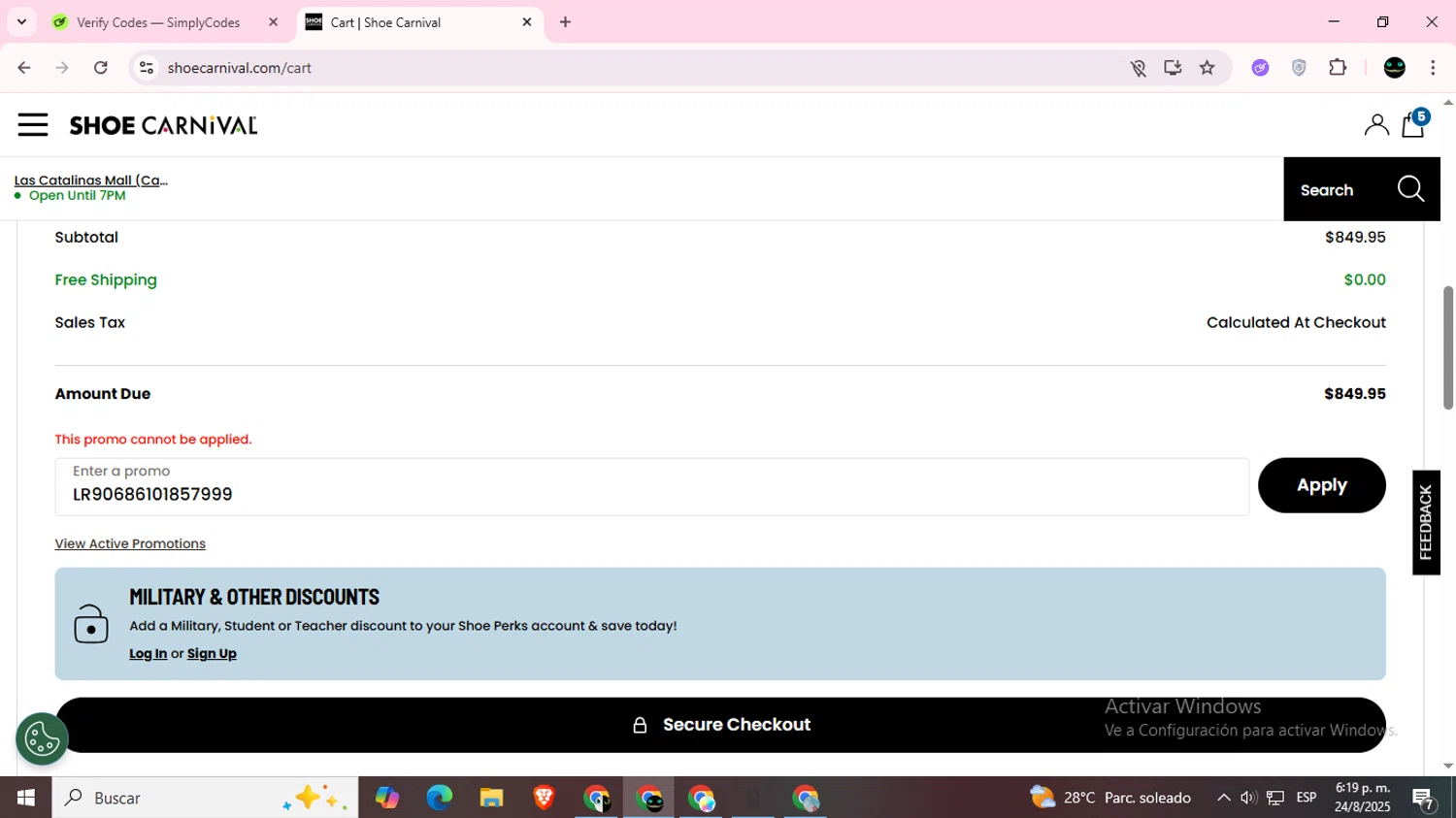Click the browser back arrow

click(24, 68)
